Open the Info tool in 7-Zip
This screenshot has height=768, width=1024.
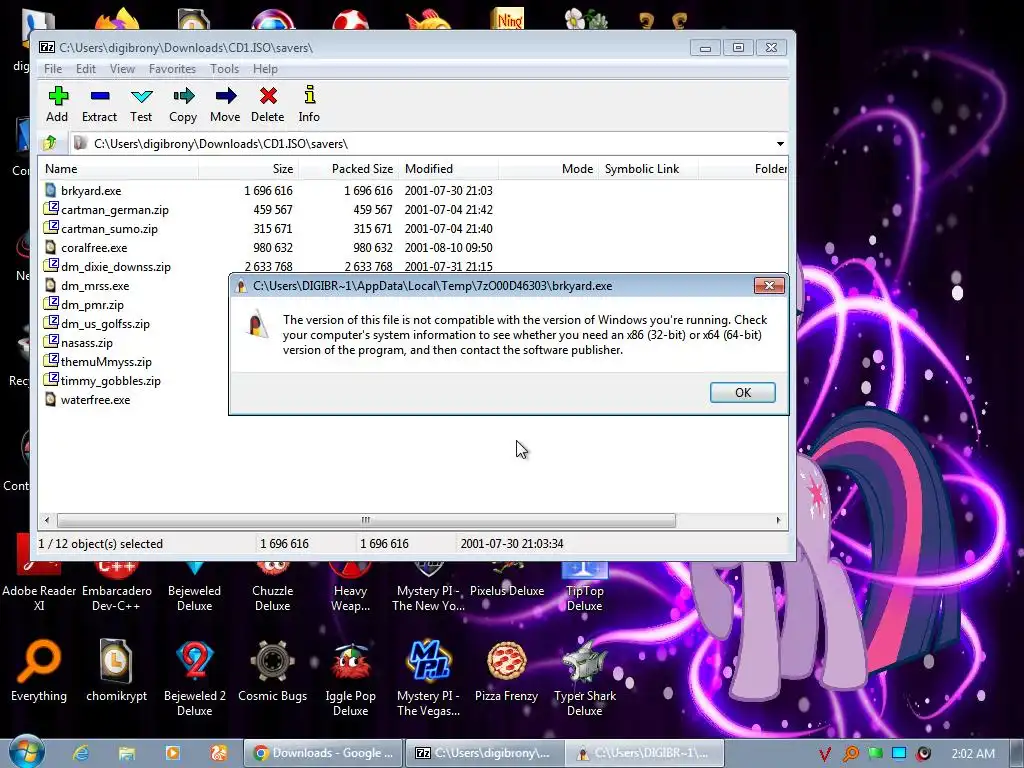coord(310,104)
